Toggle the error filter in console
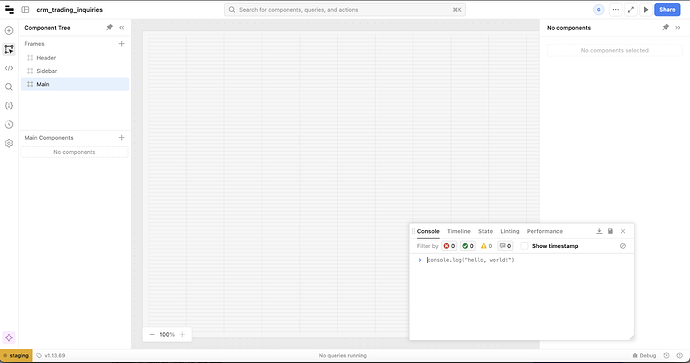 click(x=449, y=246)
